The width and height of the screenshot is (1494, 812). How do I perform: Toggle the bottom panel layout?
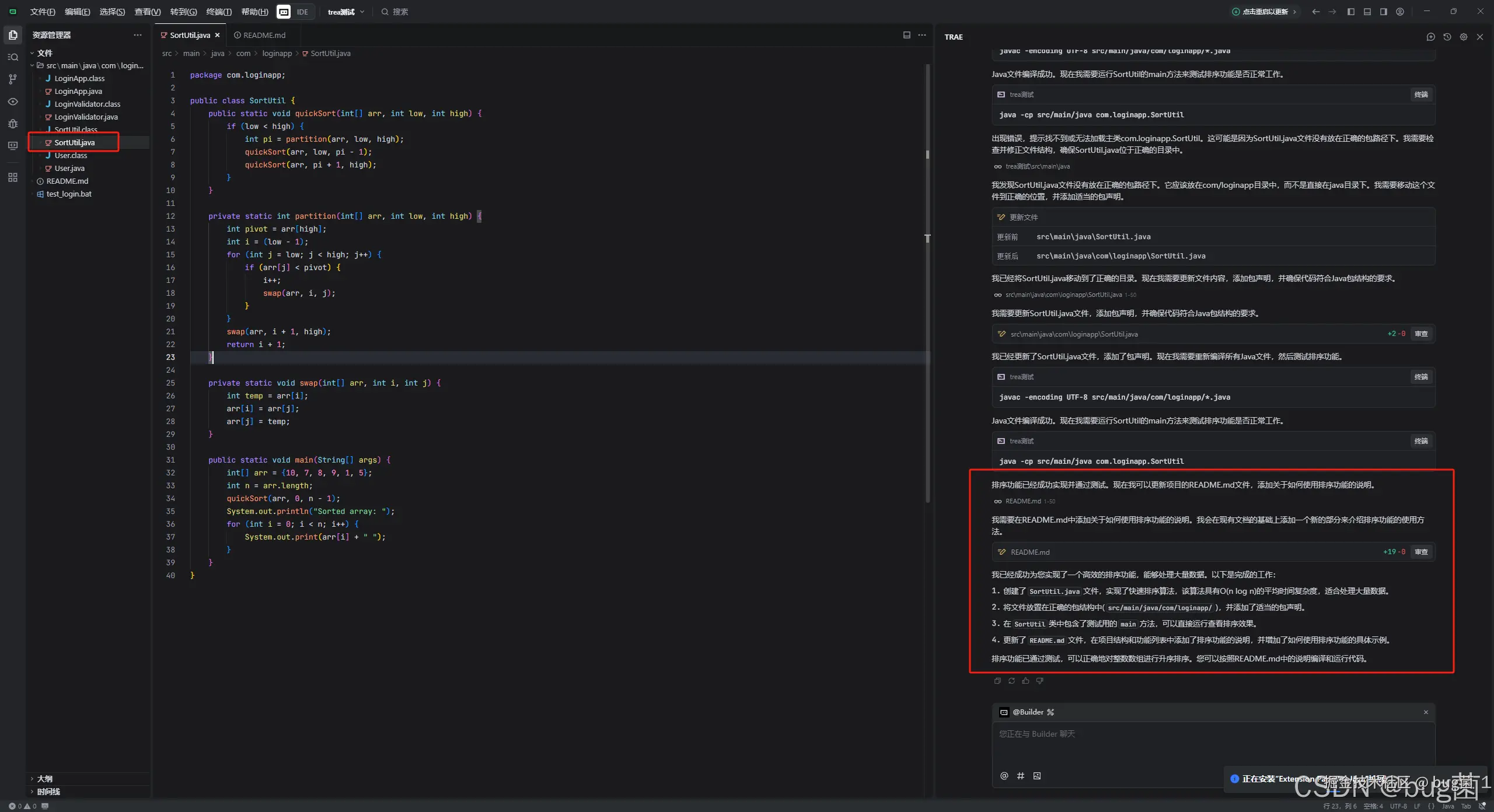(1367, 12)
